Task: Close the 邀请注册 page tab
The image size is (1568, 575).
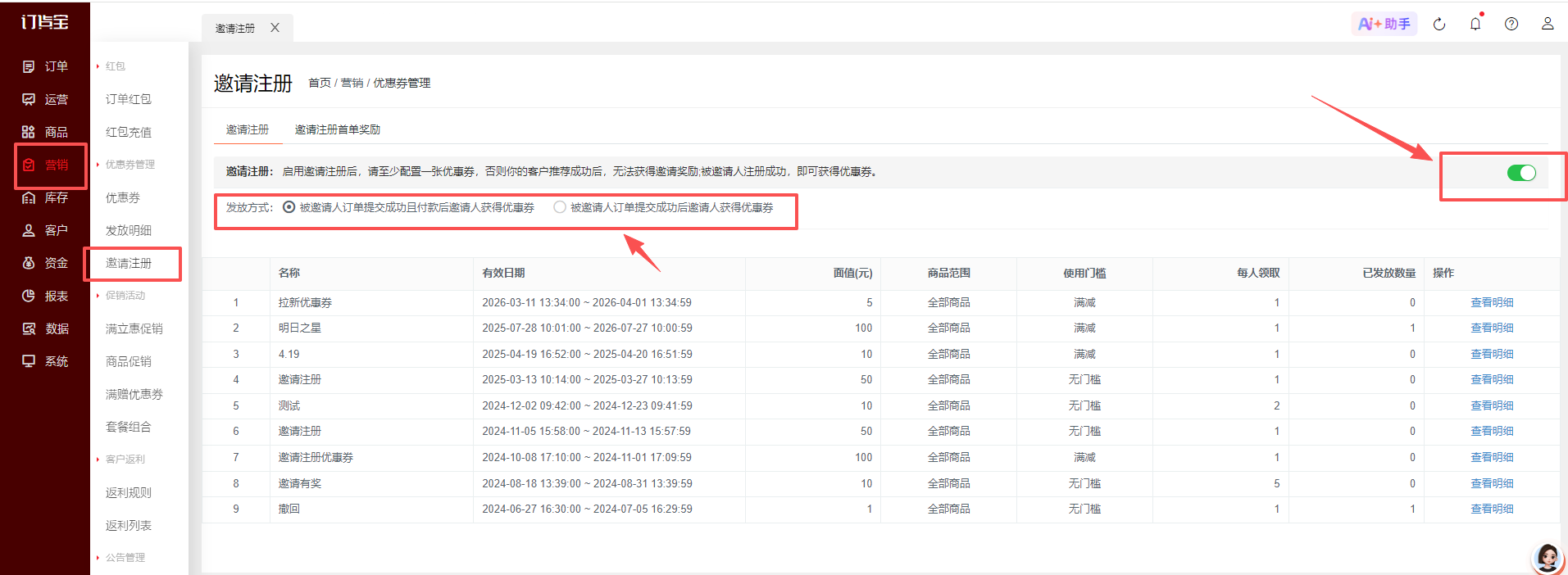Action: click(x=275, y=28)
